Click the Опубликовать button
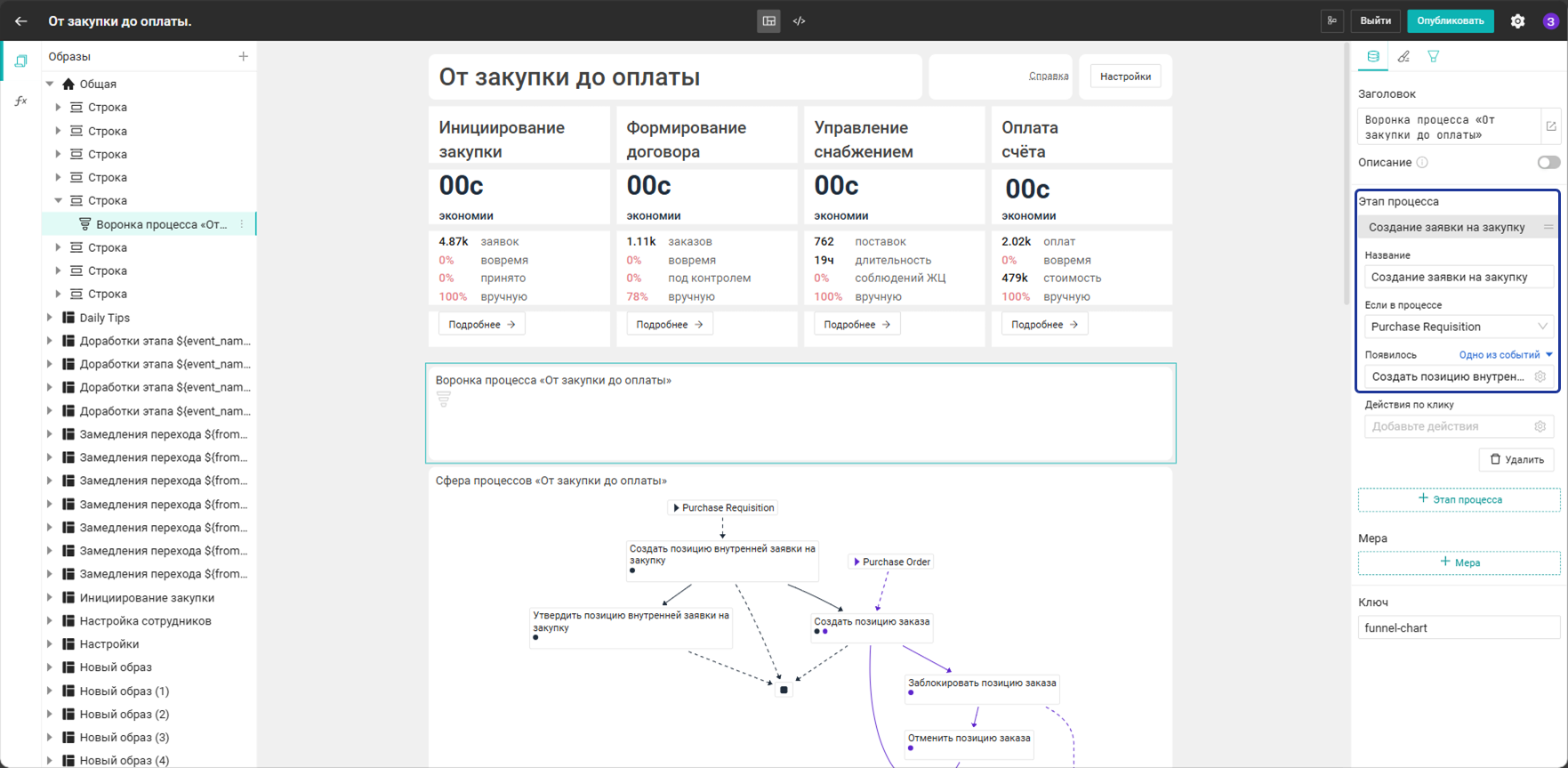The width and height of the screenshot is (1568, 768). [x=1451, y=20]
